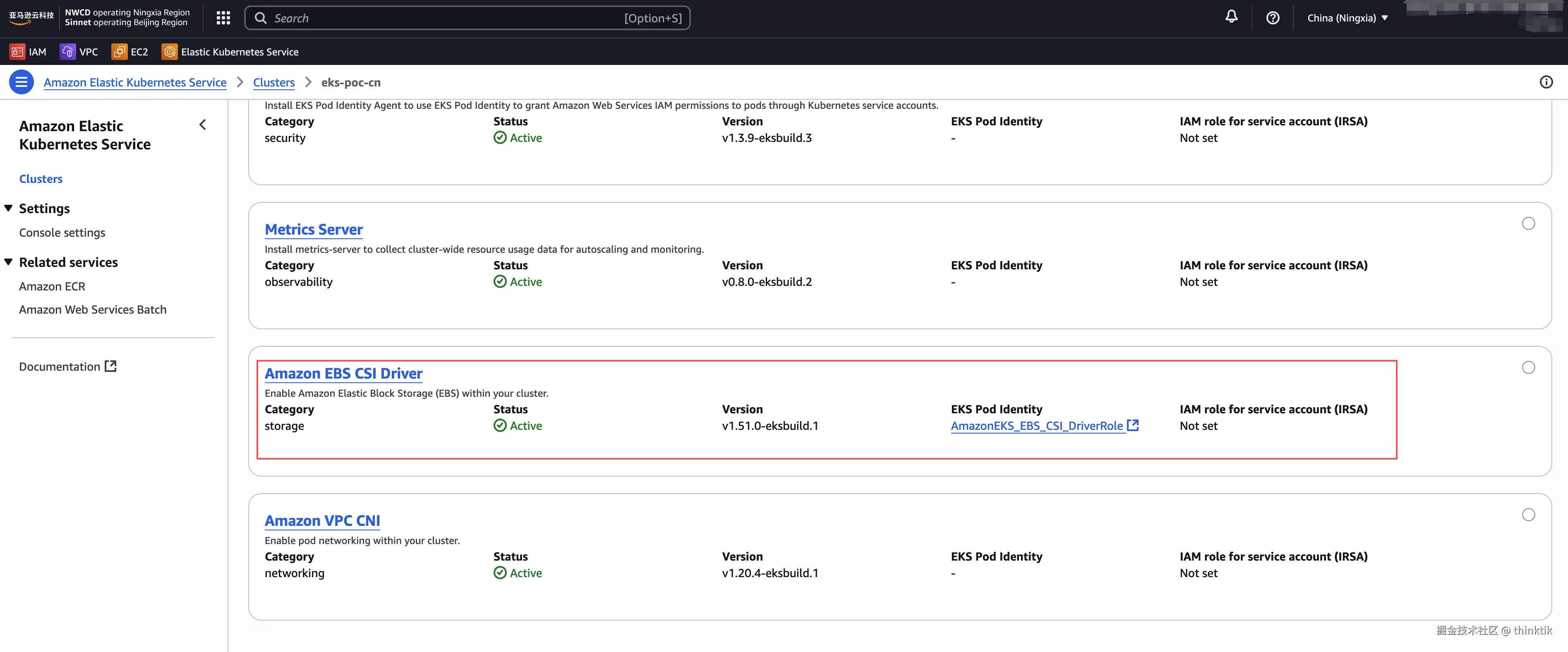Open Amazon Web Services Batch link

pos(93,309)
